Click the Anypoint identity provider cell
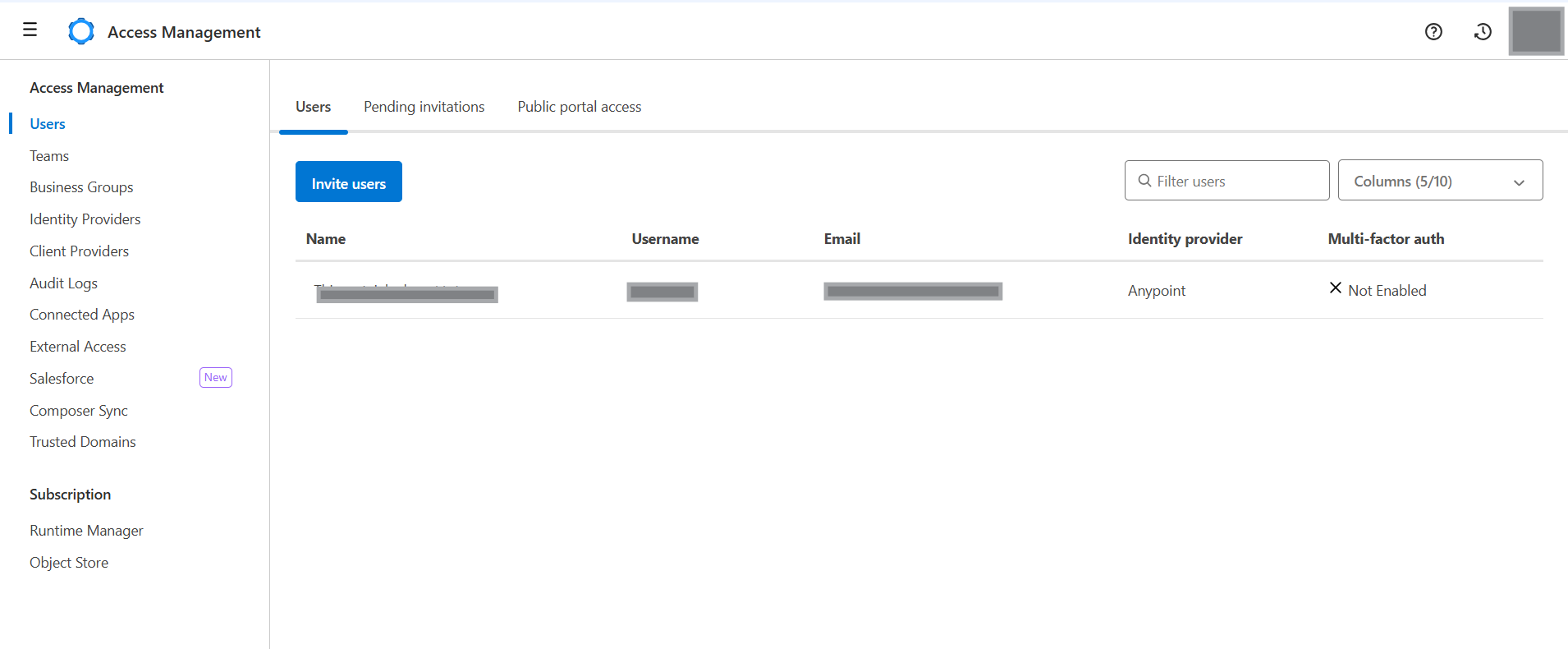 tap(1157, 291)
